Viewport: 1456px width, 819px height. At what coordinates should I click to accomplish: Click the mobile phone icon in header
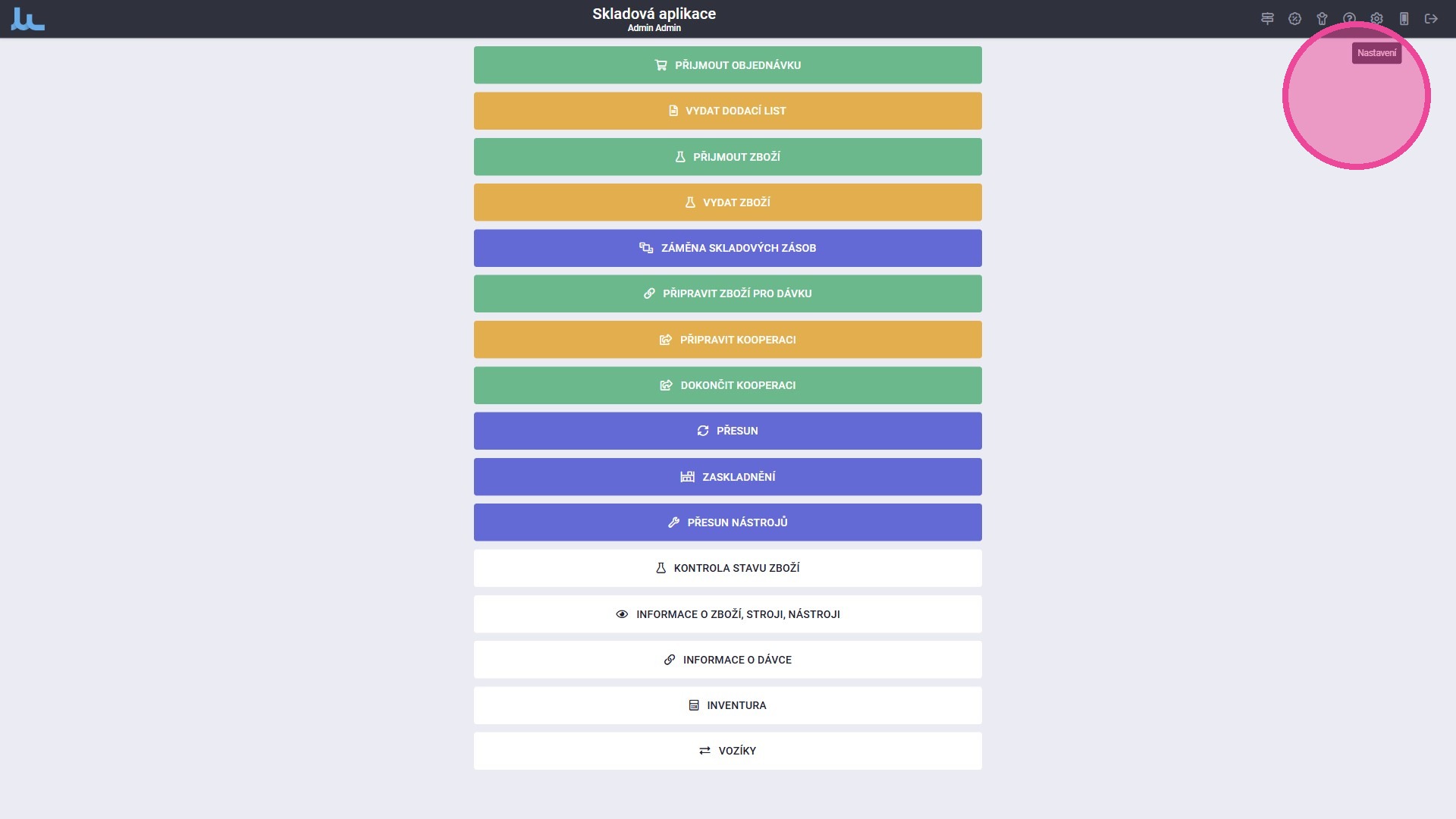pos(1404,19)
